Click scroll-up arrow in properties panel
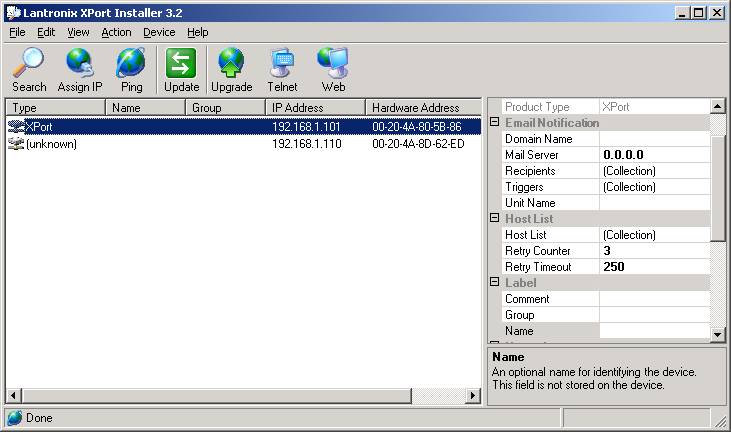This screenshot has height=432, width=731. point(717,106)
